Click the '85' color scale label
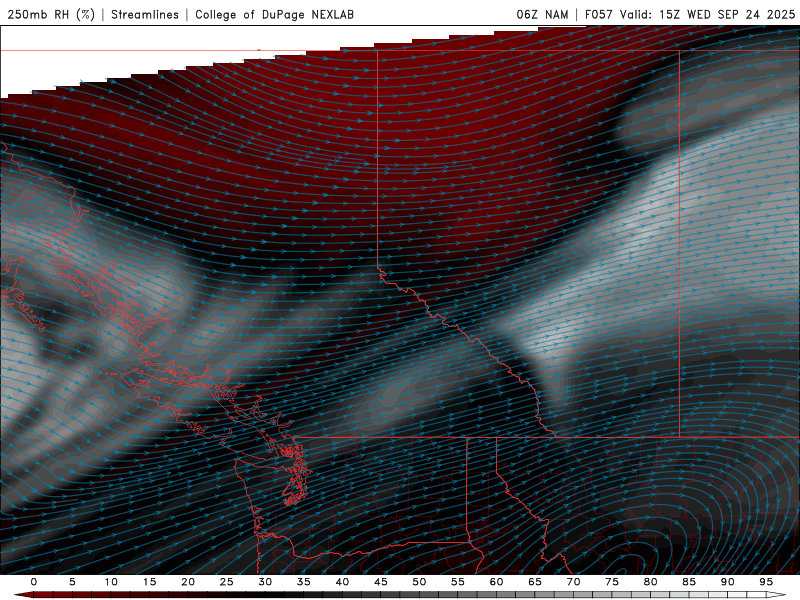 689,582
